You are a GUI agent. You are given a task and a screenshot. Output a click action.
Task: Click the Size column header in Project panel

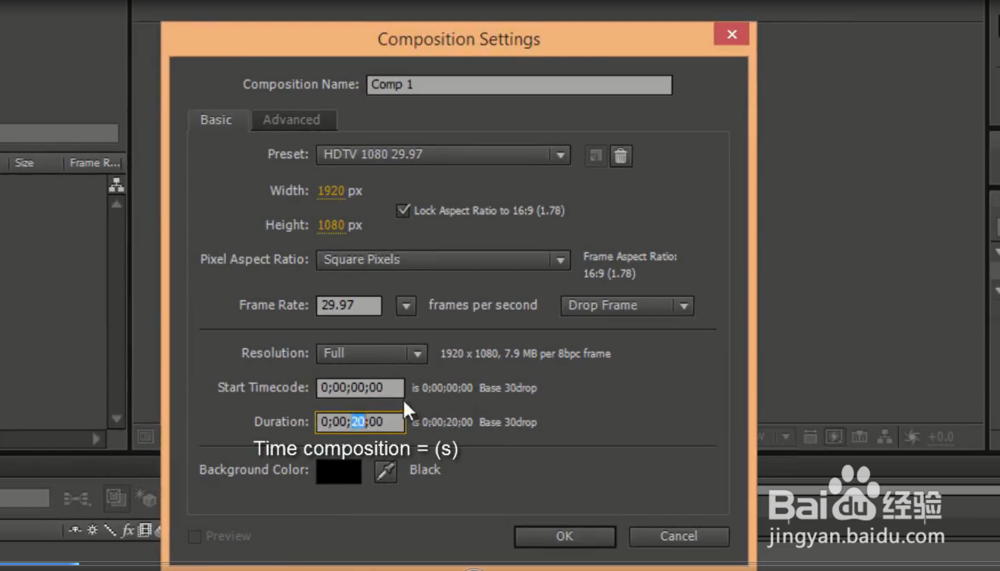point(24,163)
